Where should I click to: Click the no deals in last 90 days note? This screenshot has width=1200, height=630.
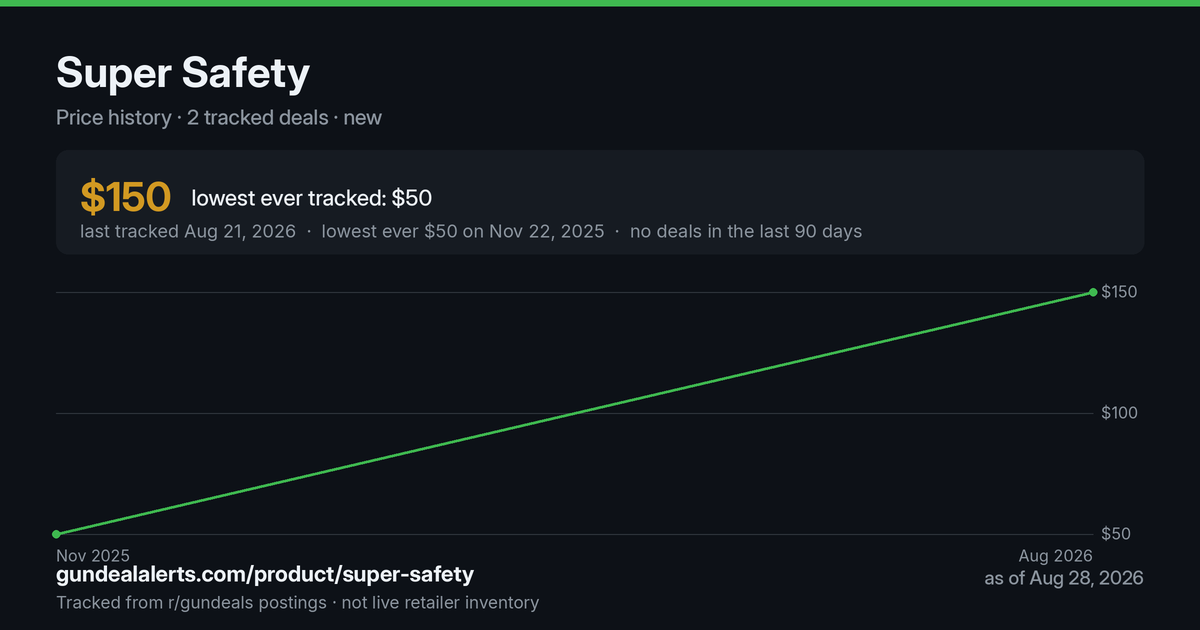[x=746, y=231]
